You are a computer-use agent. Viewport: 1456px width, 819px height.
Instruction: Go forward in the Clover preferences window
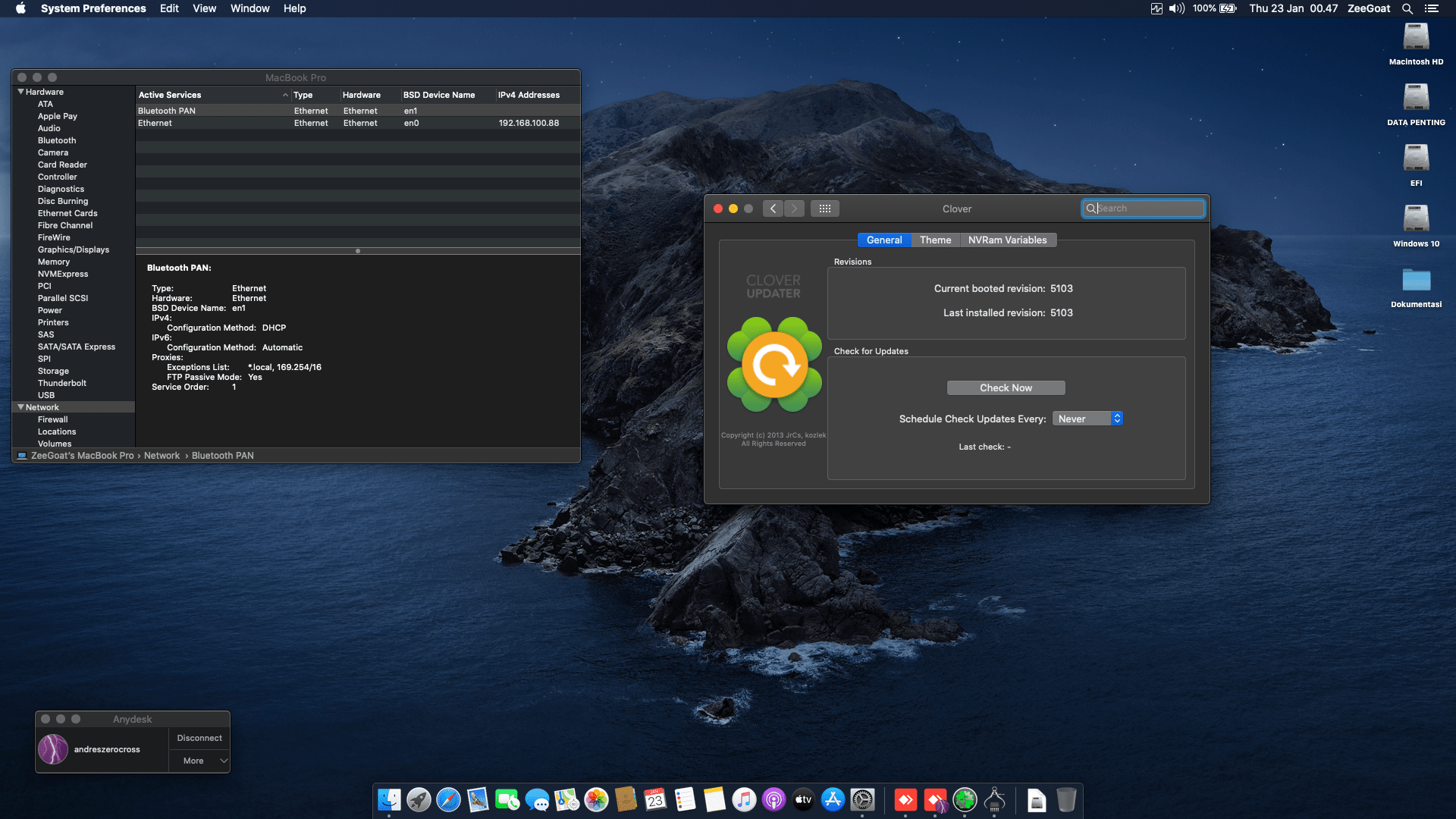point(794,209)
